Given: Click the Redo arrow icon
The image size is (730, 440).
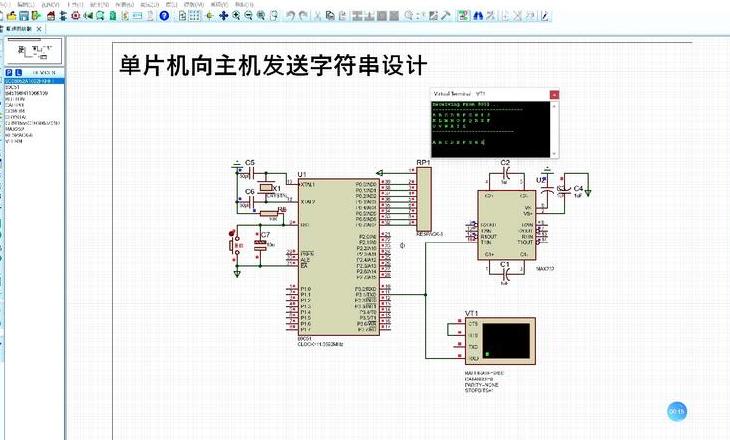Looking at the screenshot, I should pos(303,16).
